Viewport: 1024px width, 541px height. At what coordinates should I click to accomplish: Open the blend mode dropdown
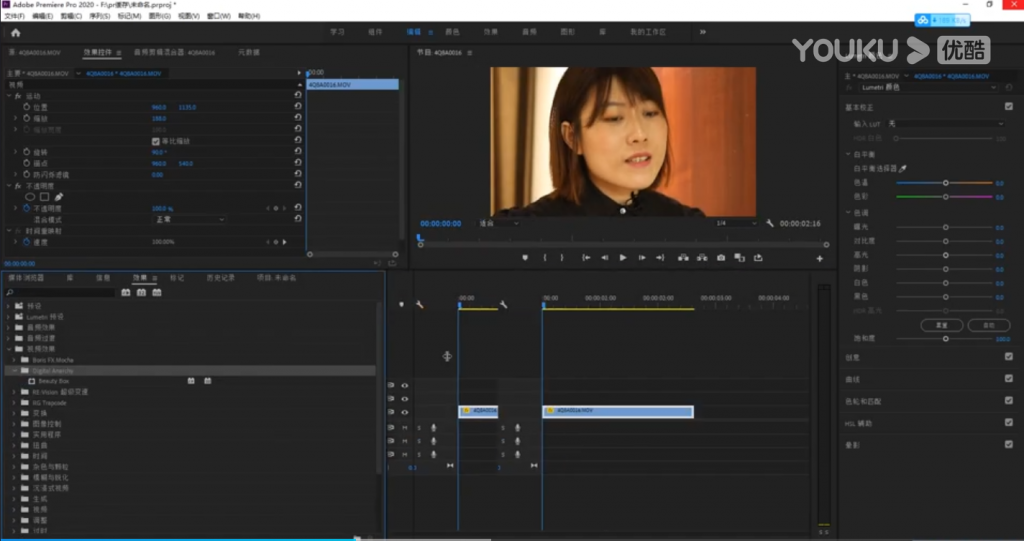188,219
